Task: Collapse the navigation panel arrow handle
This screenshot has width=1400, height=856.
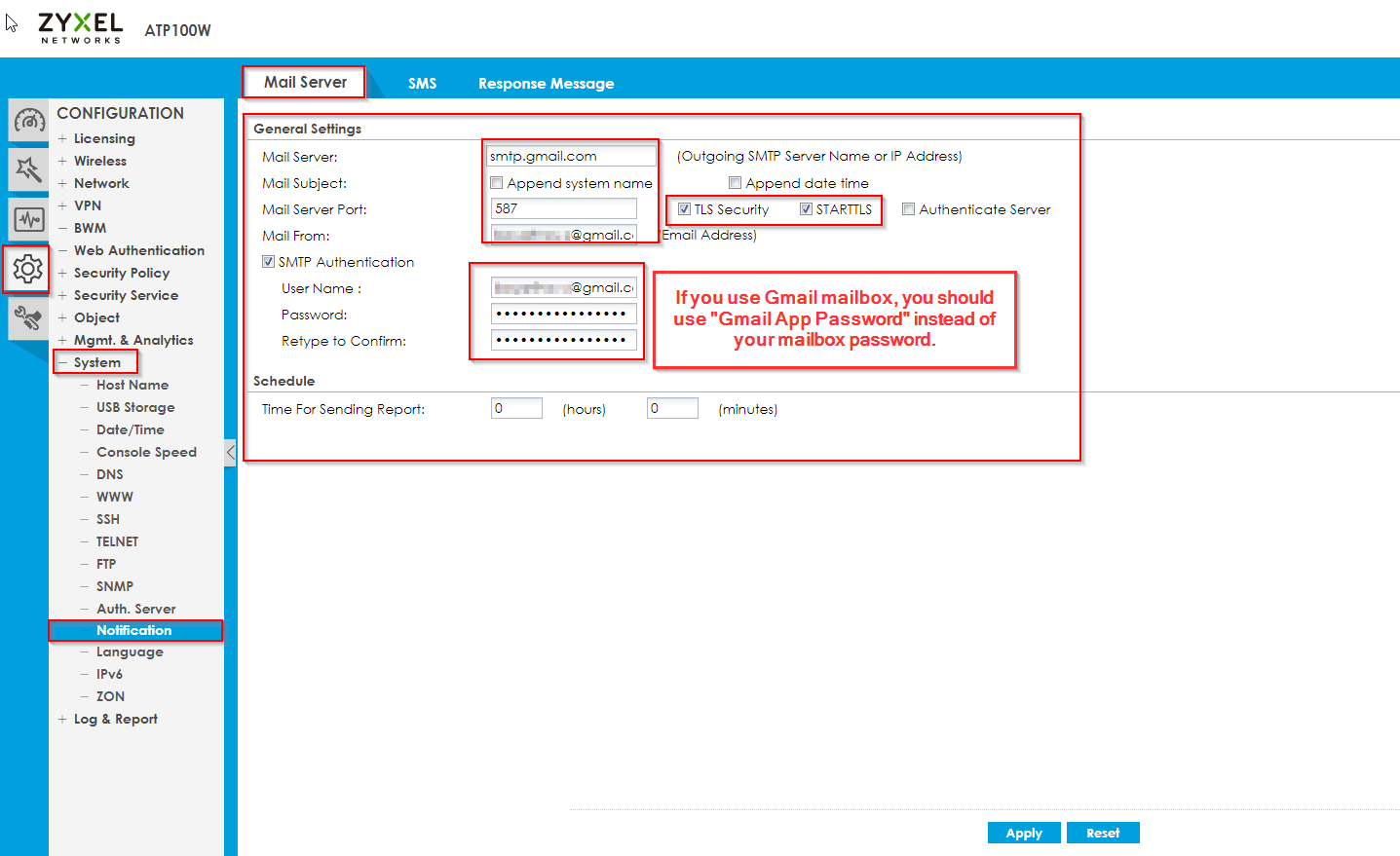Action: coord(230,452)
